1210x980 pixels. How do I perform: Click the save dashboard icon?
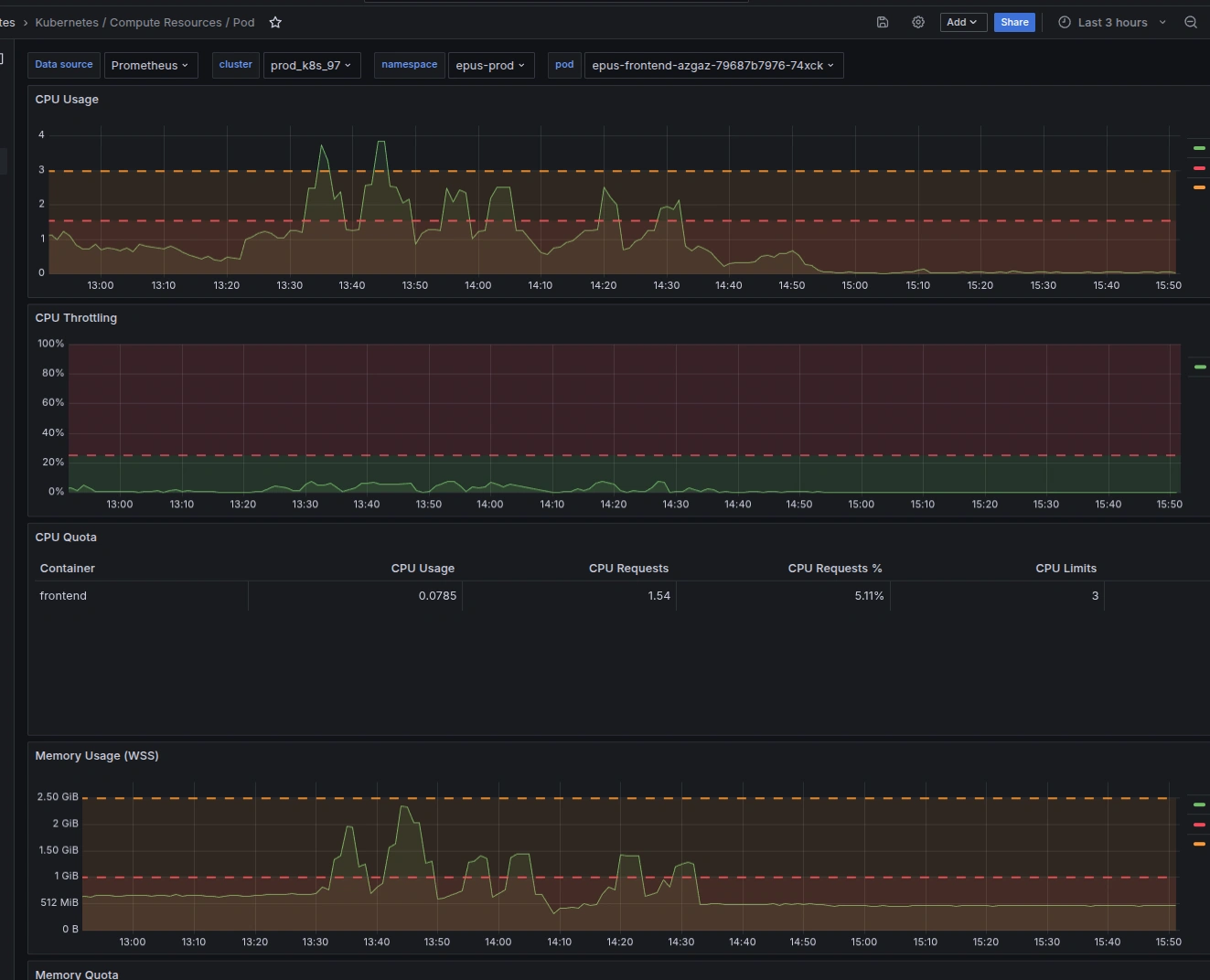pyautogui.click(x=883, y=23)
